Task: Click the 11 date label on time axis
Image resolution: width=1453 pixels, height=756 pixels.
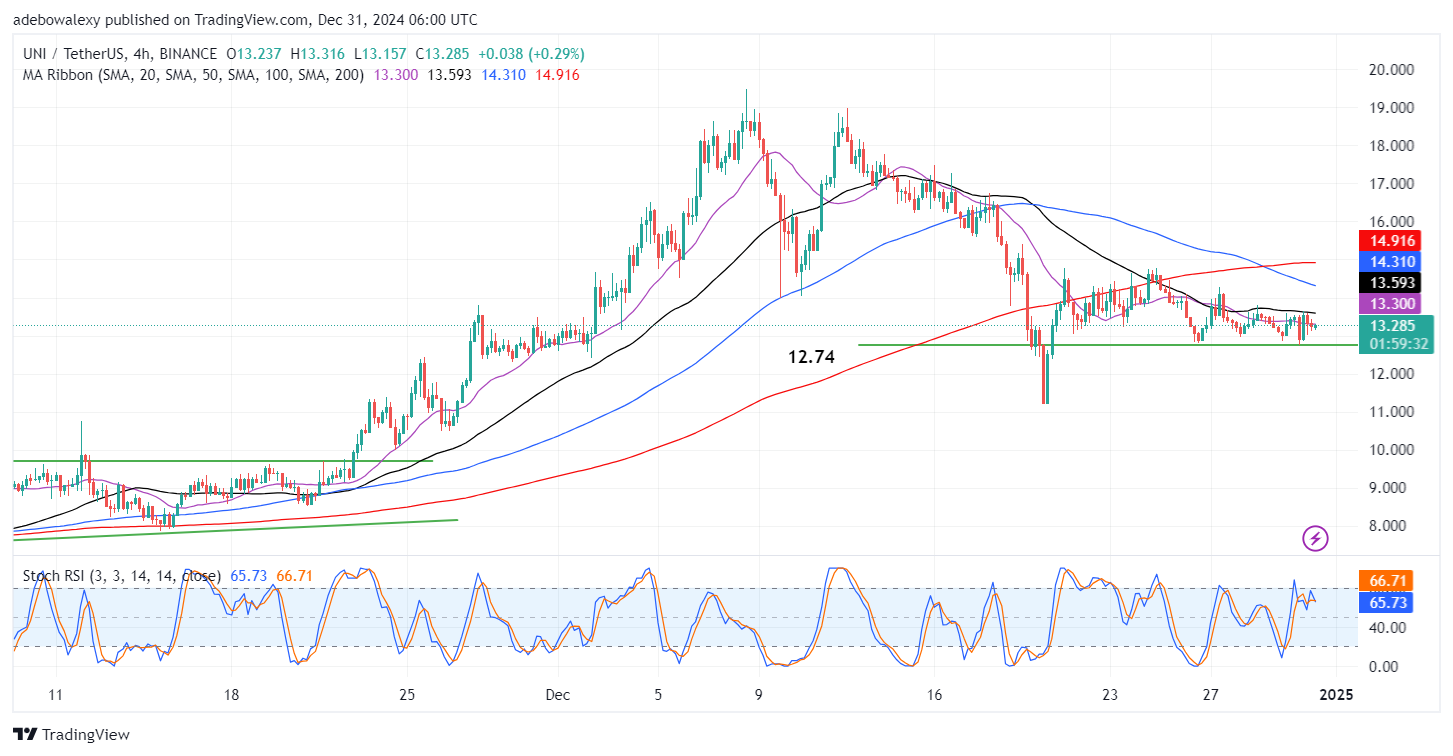Action: [x=56, y=695]
